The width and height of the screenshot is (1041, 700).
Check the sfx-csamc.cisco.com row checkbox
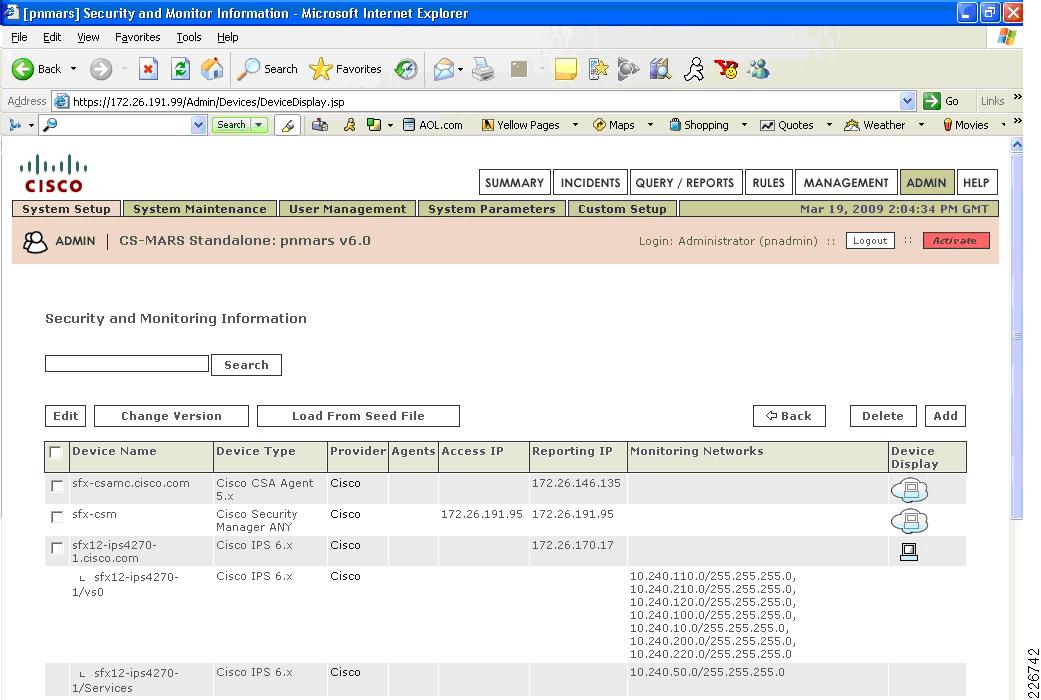point(57,485)
